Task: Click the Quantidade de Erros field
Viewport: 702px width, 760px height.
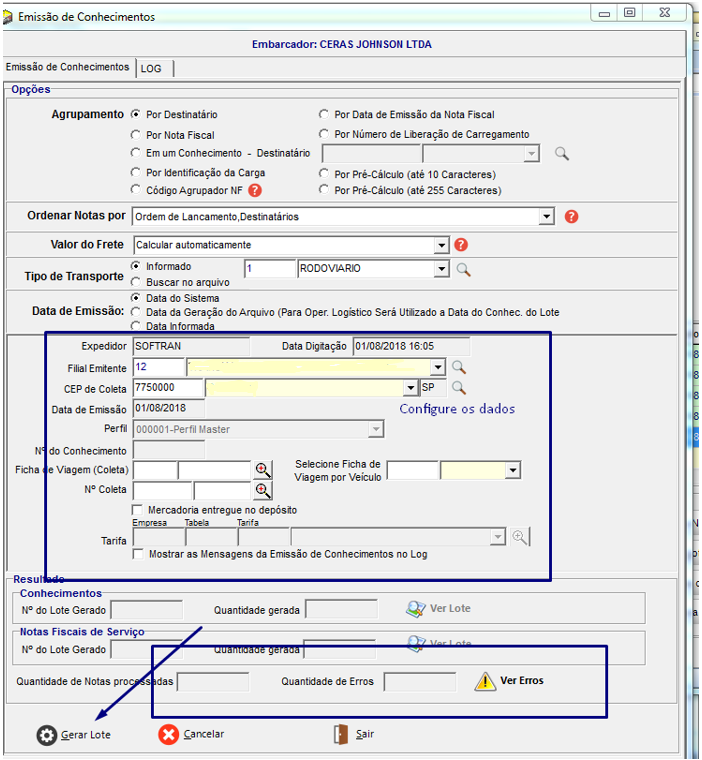Action: tap(420, 681)
